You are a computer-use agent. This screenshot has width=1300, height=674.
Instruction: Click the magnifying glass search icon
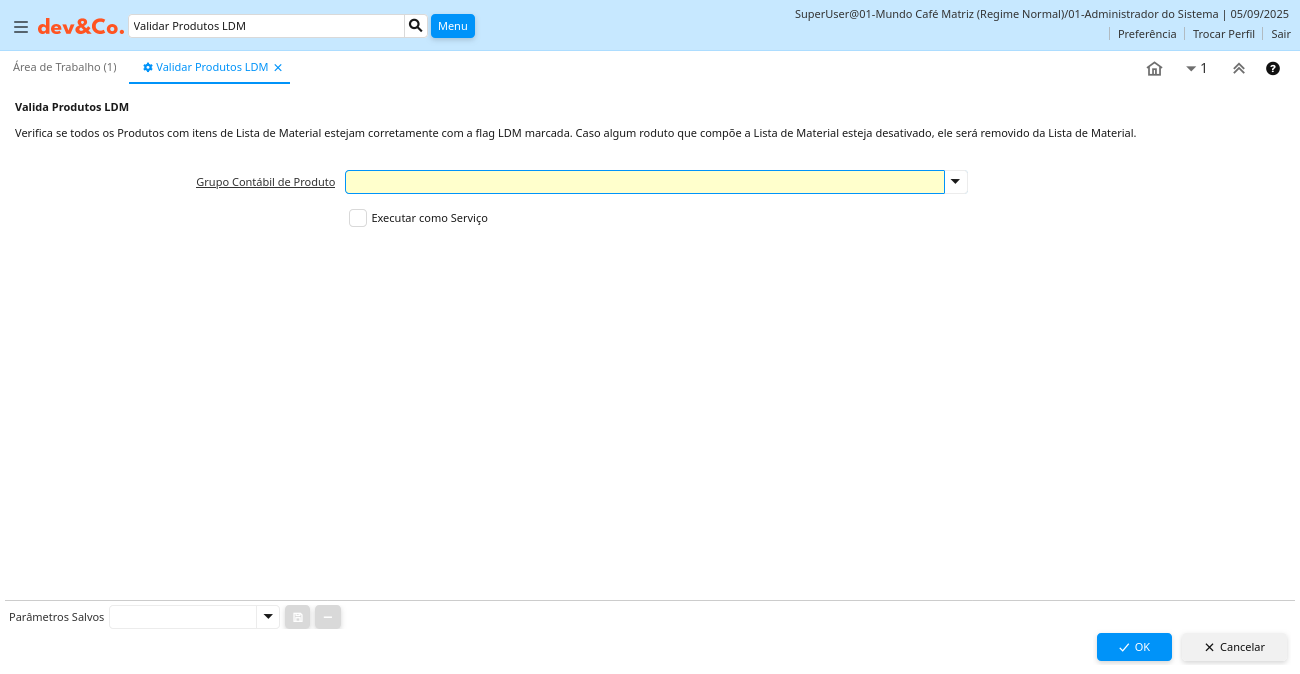coord(416,26)
